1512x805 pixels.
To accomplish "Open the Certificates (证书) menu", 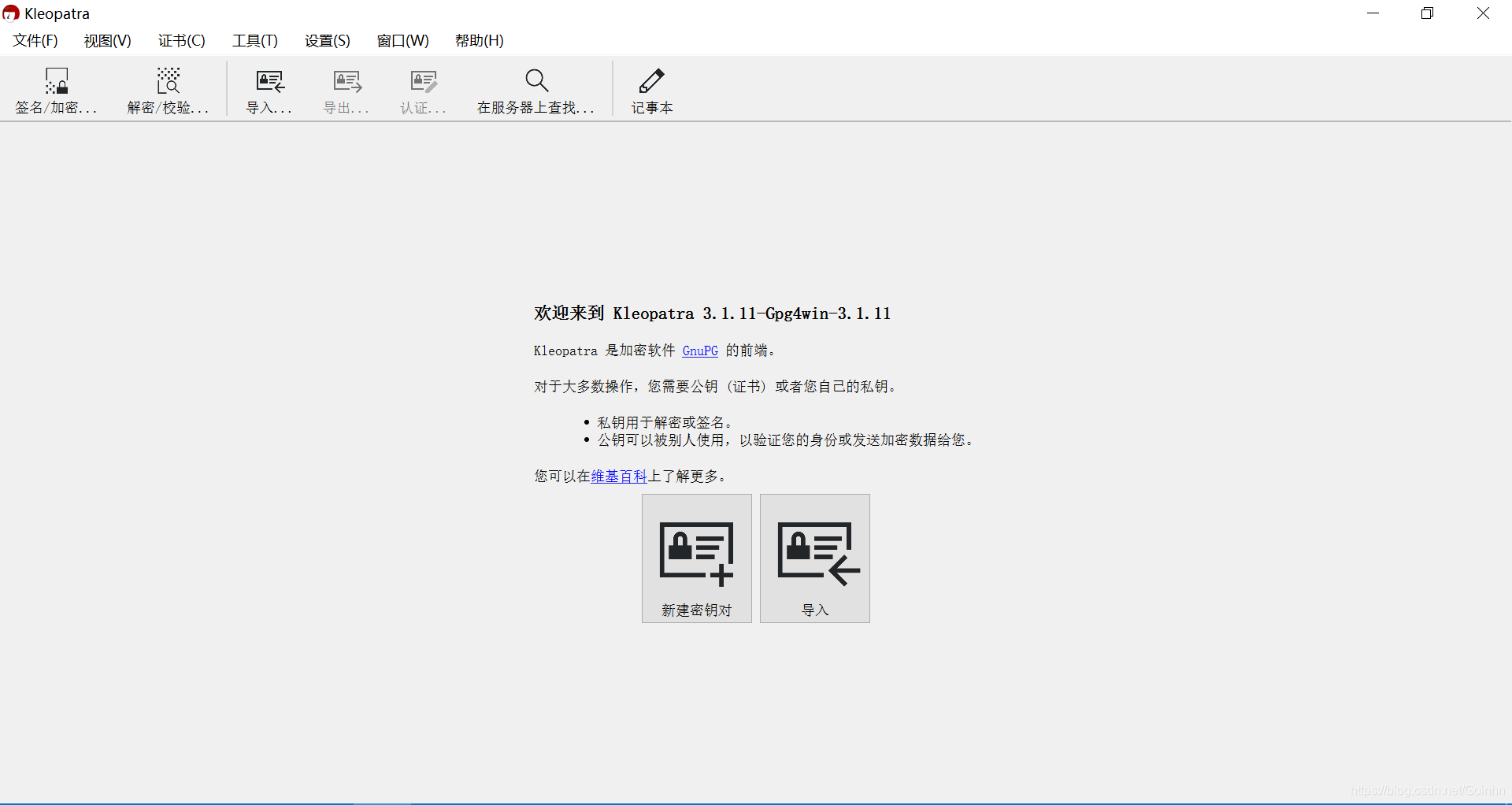I will [182, 40].
